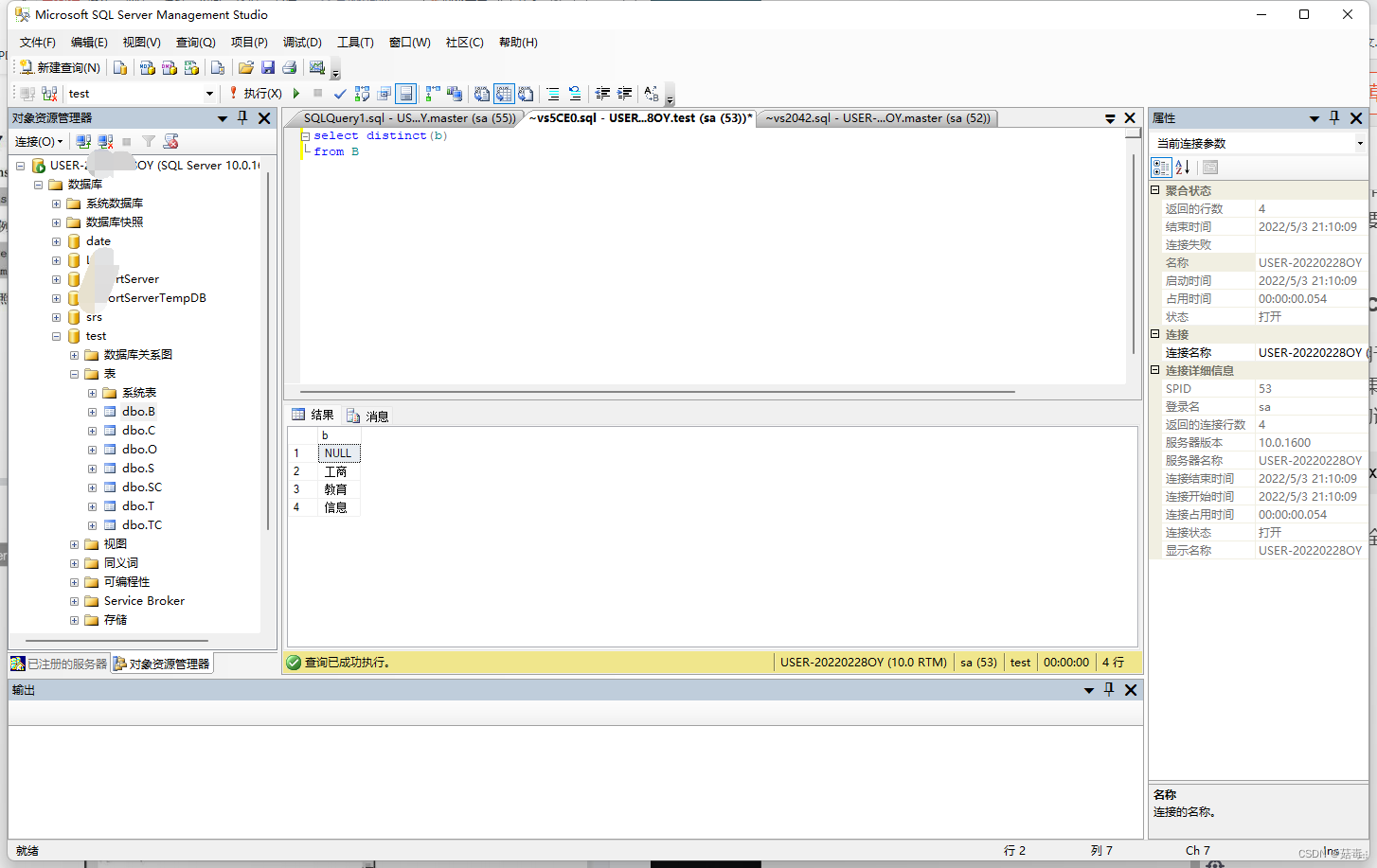Open the database selector showing test

coord(141,94)
